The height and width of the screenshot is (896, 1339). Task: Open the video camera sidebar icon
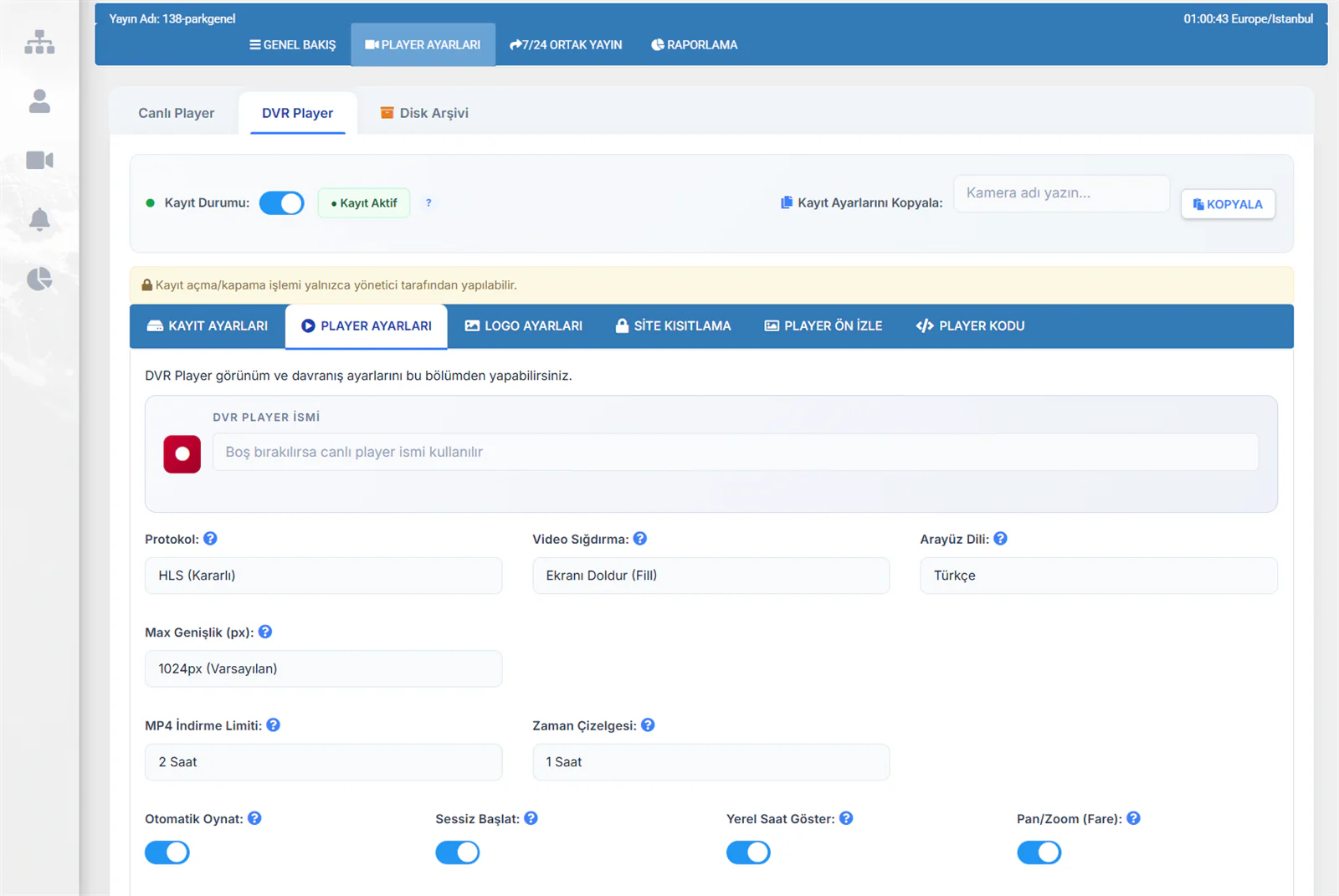tap(39, 160)
